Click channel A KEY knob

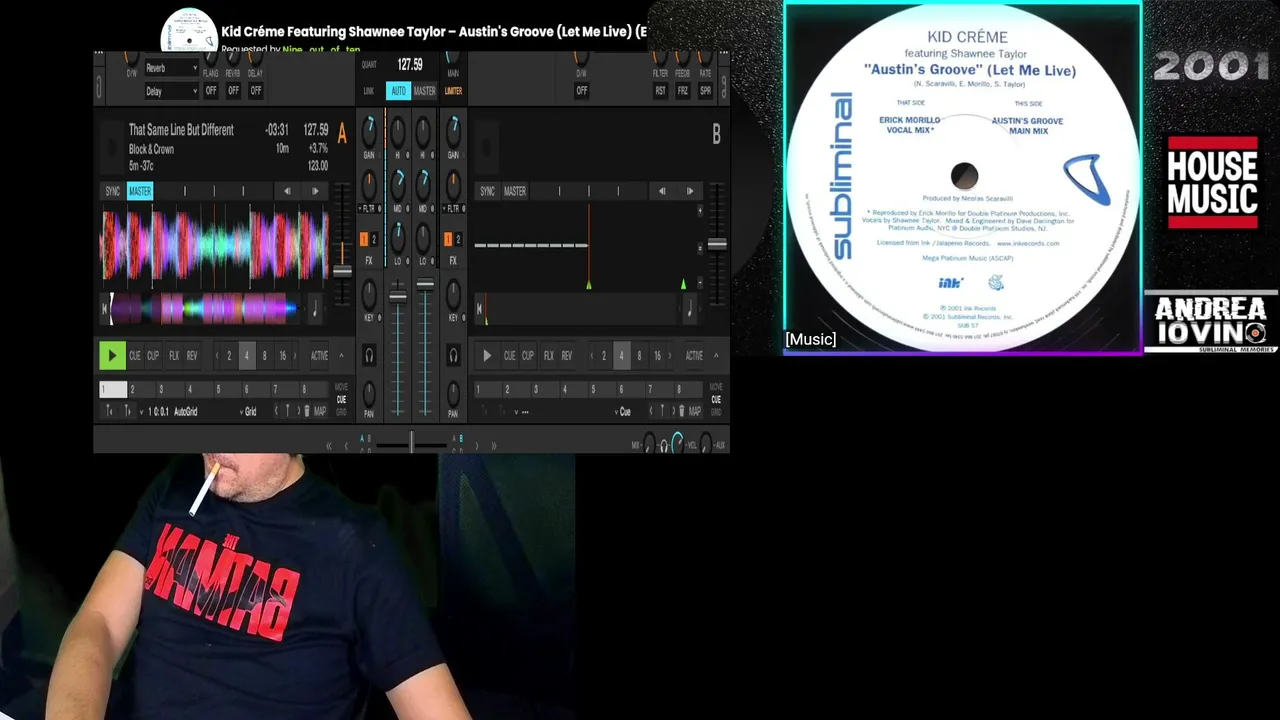pos(369,293)
